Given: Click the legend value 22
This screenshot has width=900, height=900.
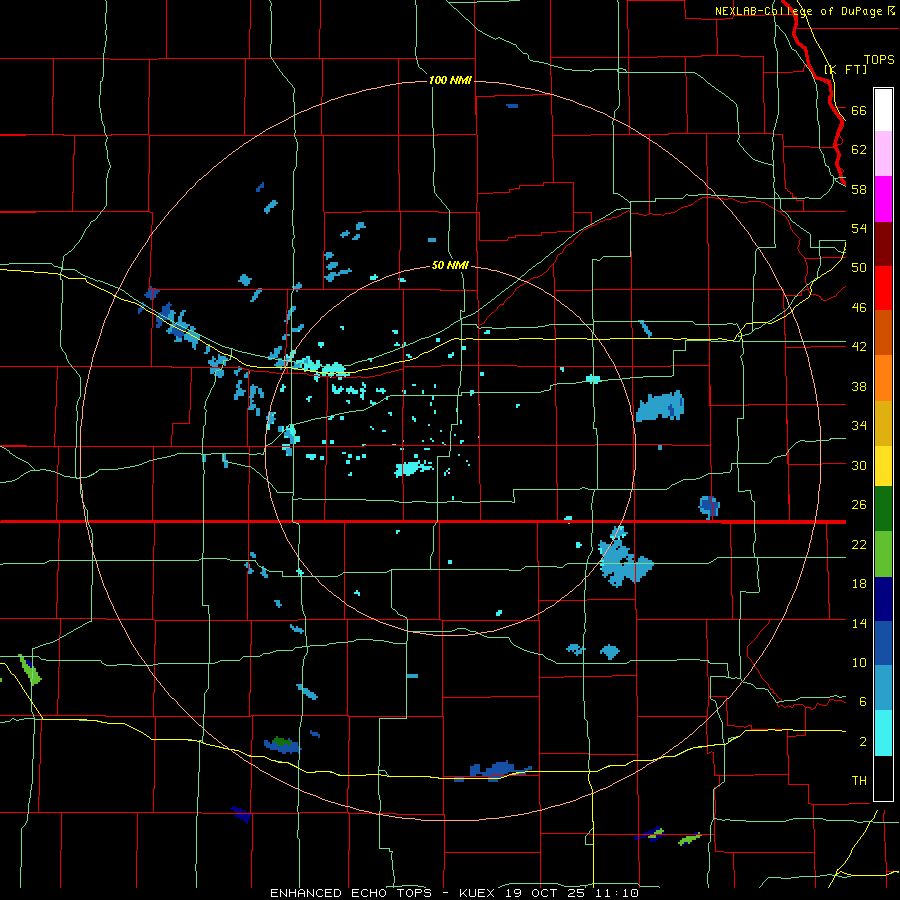Looking at the screenshot, I should pos(859,544).
